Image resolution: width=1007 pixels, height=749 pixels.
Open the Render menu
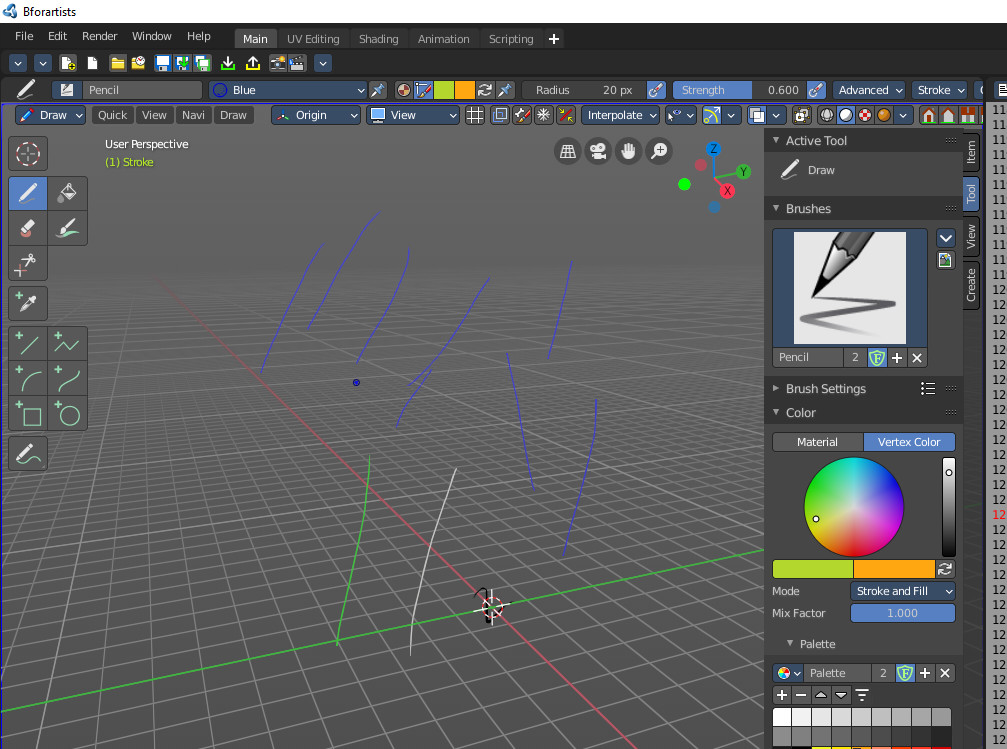tap(100, 36)
